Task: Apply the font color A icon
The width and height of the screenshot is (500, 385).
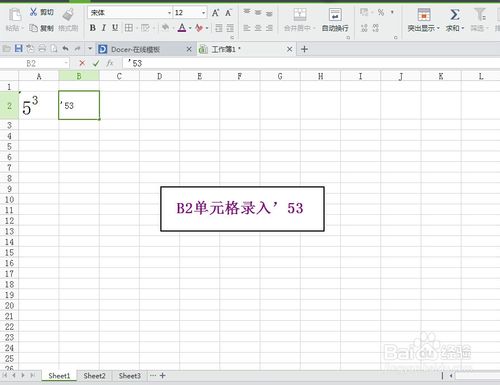Action: point(182,28)
